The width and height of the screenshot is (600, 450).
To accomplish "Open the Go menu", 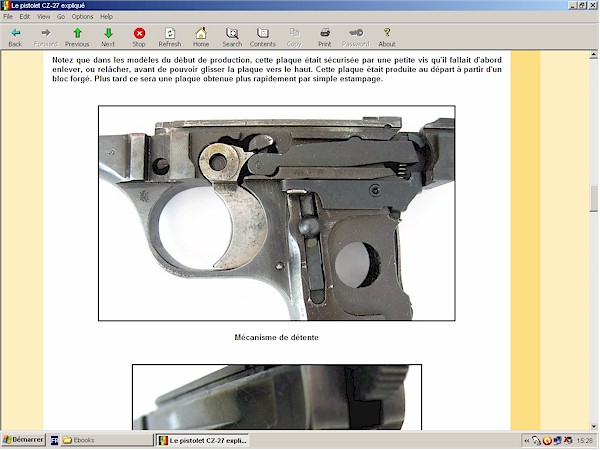I will (61, 16).
